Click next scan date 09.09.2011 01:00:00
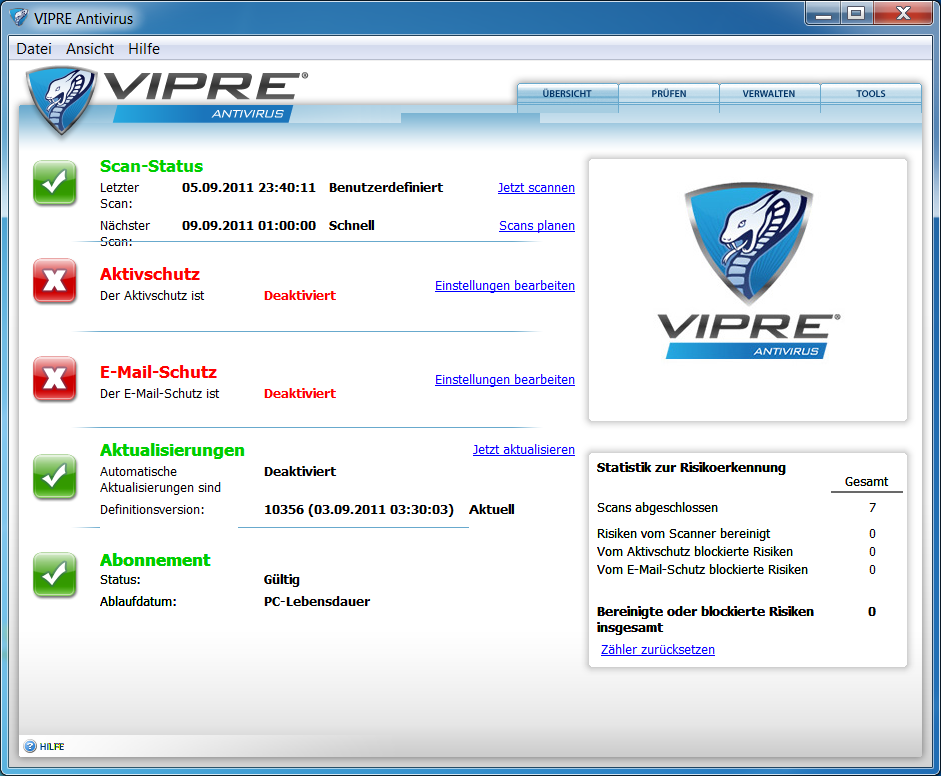941x776 pixels. [x=248, y=226]
